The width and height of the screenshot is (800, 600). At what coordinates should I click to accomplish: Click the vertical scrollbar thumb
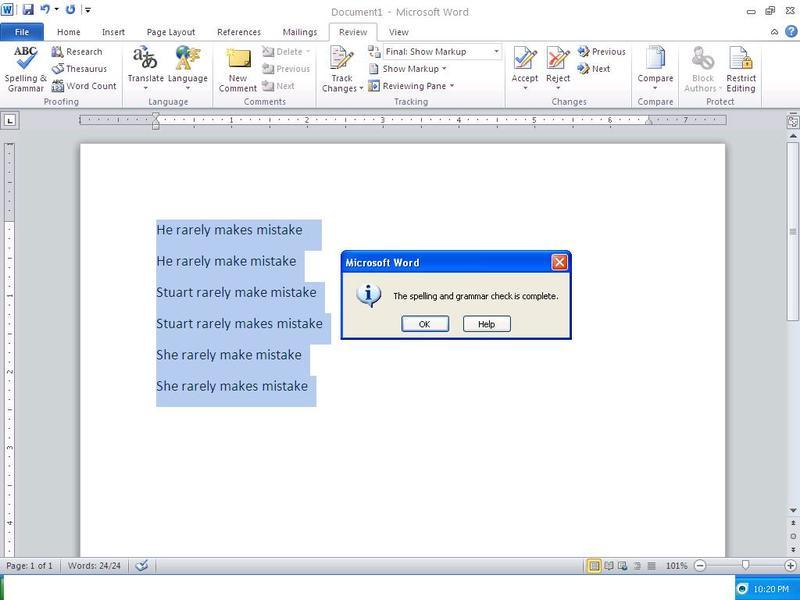(x=793, y=231)
